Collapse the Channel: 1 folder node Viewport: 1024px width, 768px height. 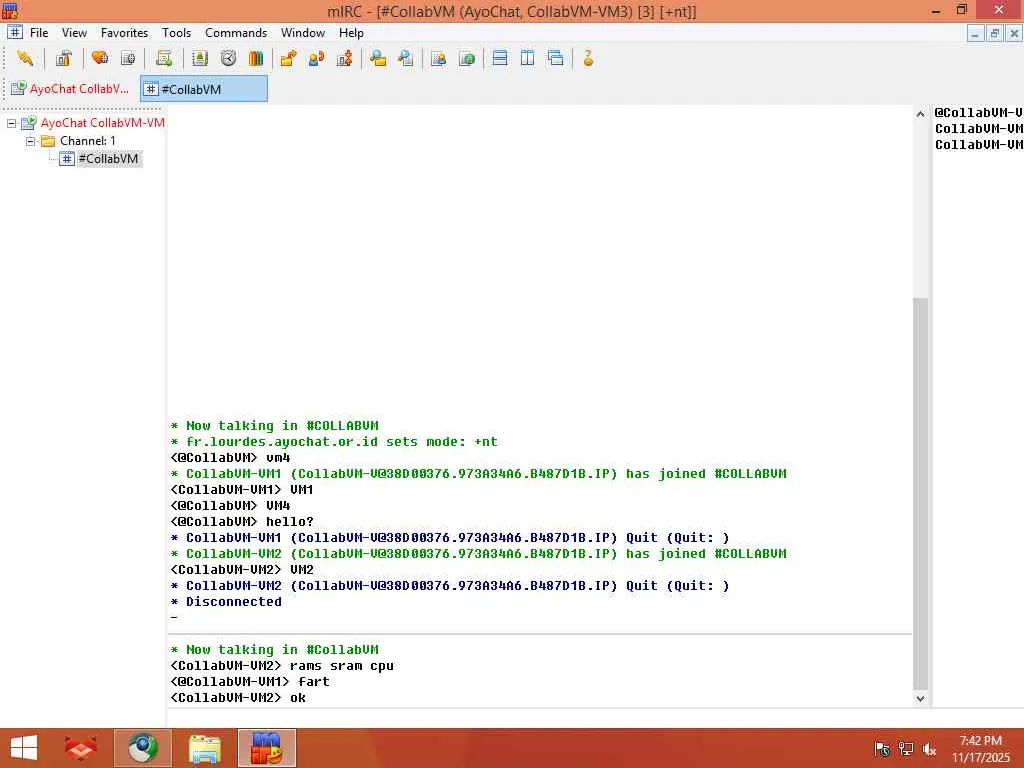pos(30,141)
